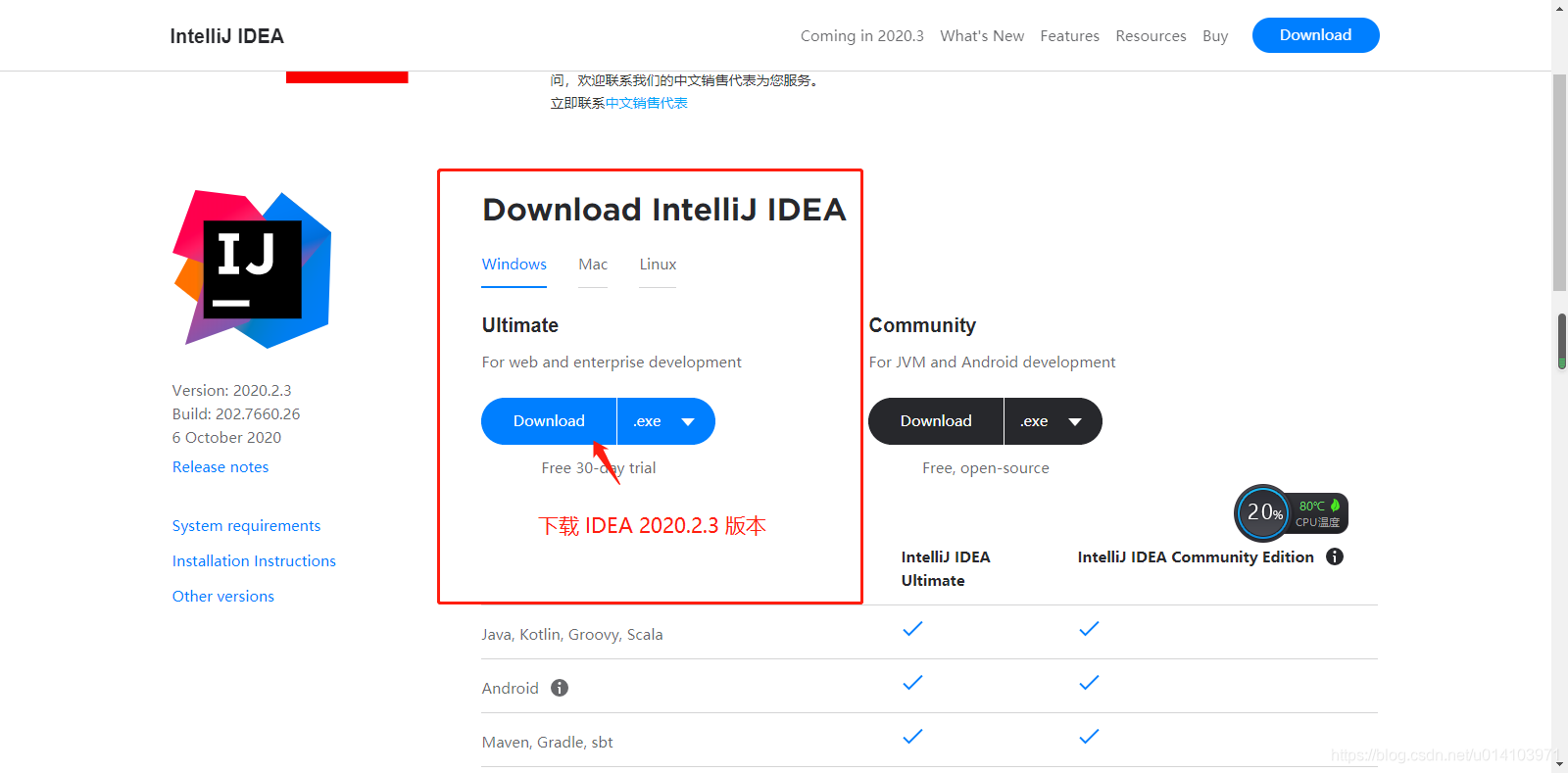Click the IntelliJ IDEA logo image
Viewport: 1568px width, 773px height.
click(252, 269)
